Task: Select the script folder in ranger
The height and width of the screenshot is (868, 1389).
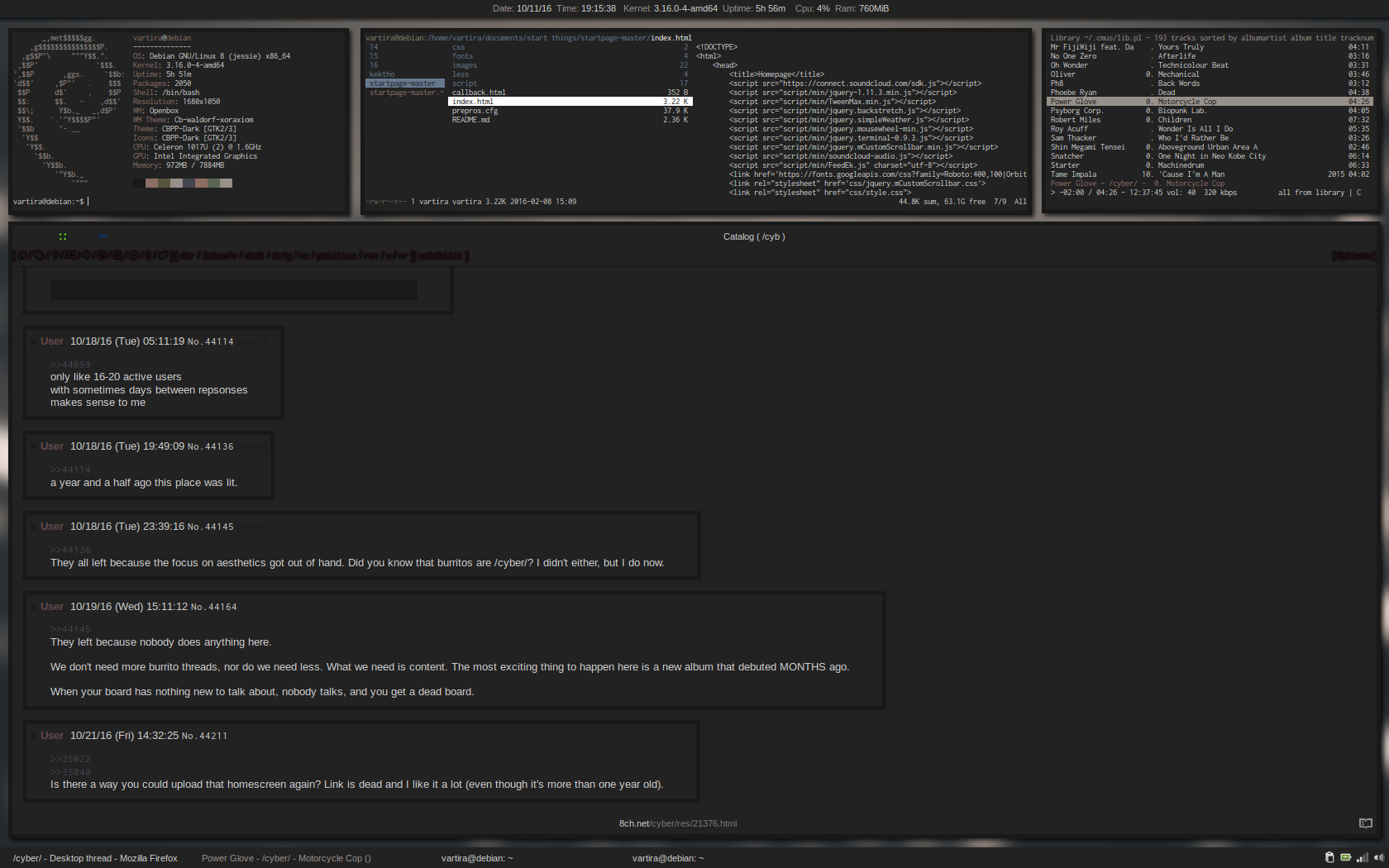Action: click(570, 83)
